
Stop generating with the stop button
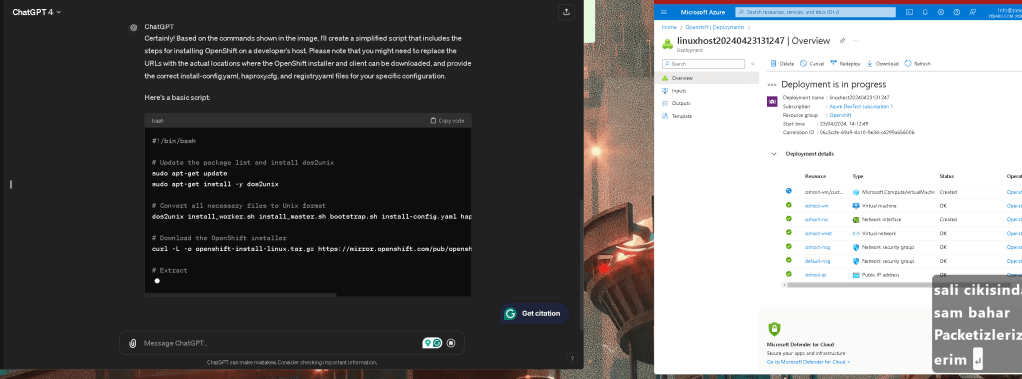click(x=451, y=342)
